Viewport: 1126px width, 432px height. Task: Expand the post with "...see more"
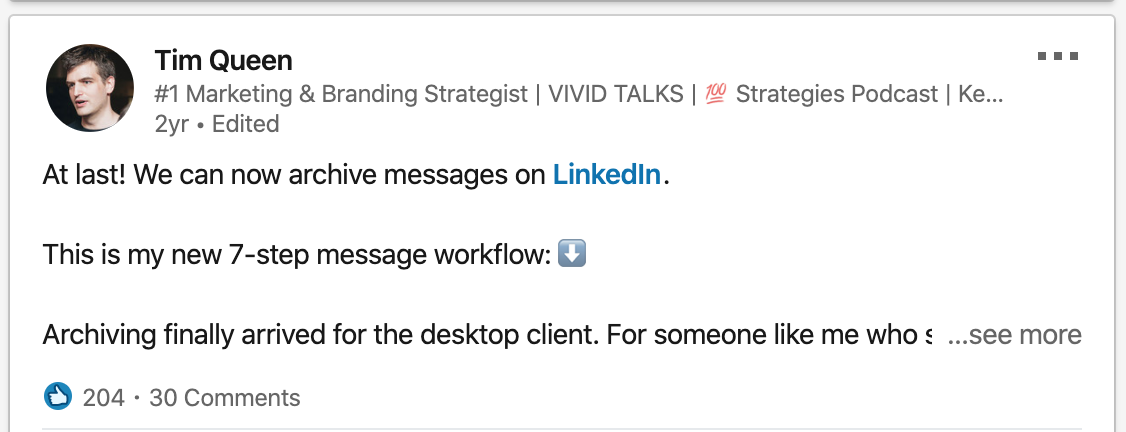point(1014,335)
